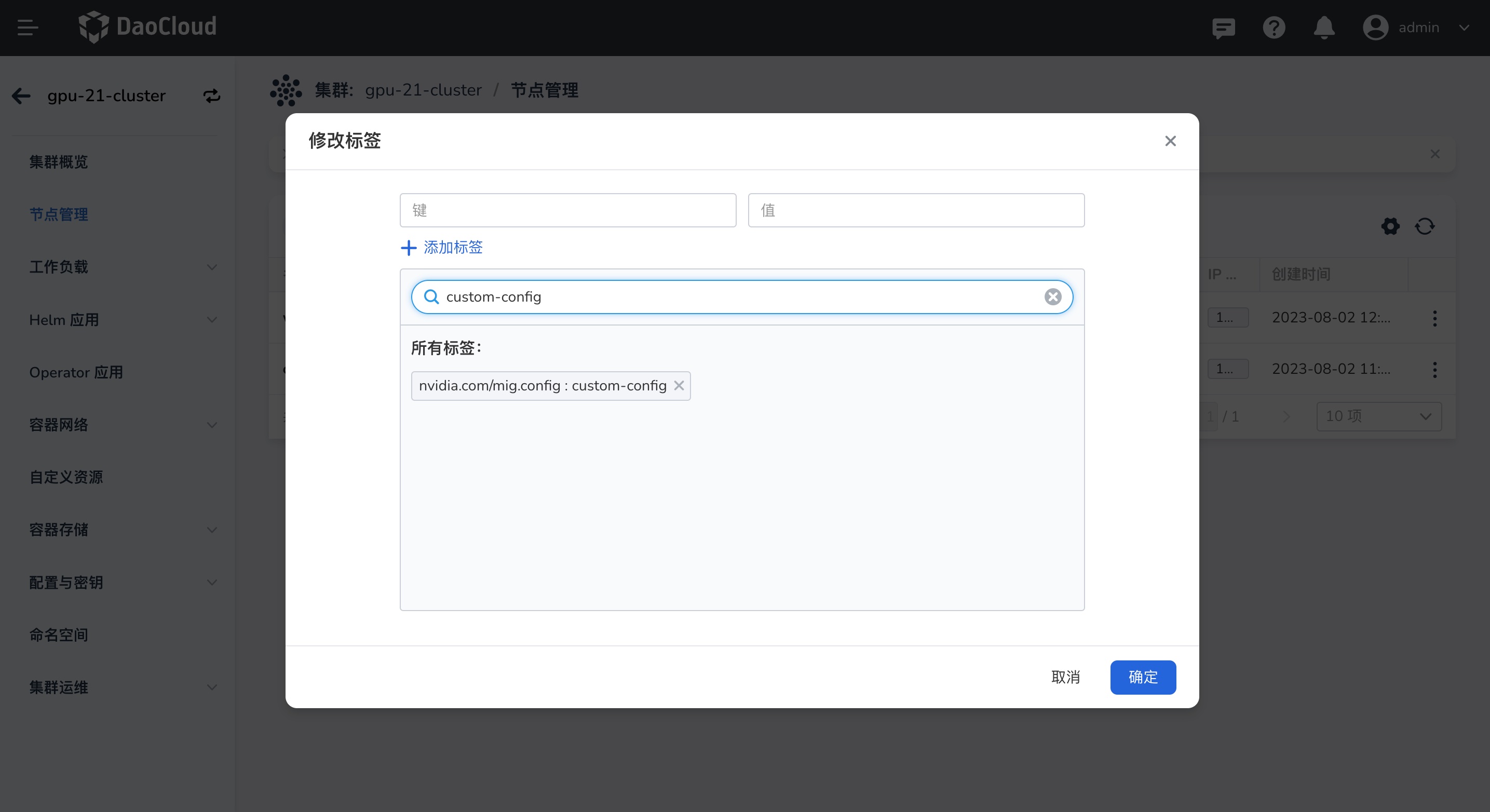Click 添加标签 to add a label

(453, 248)
